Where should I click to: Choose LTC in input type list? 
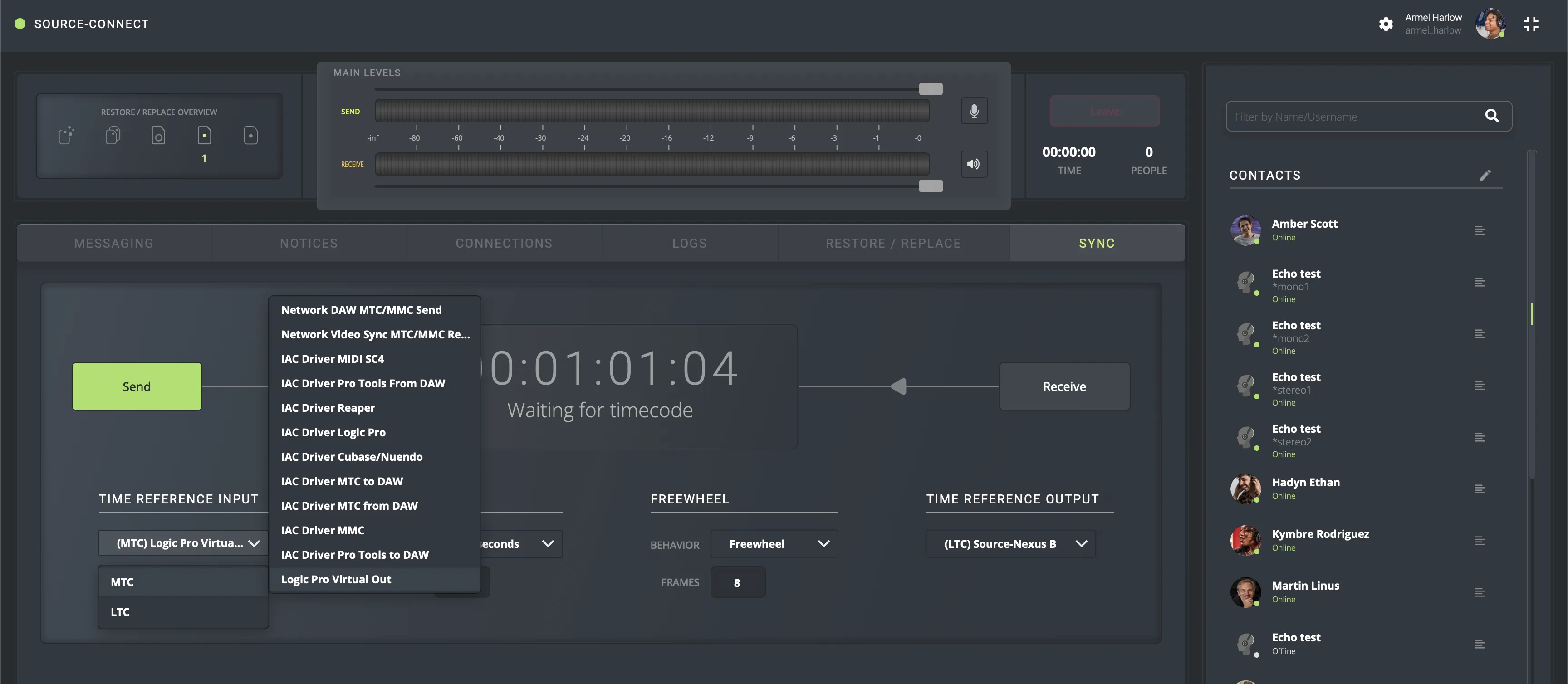click(x=183, y=612)
